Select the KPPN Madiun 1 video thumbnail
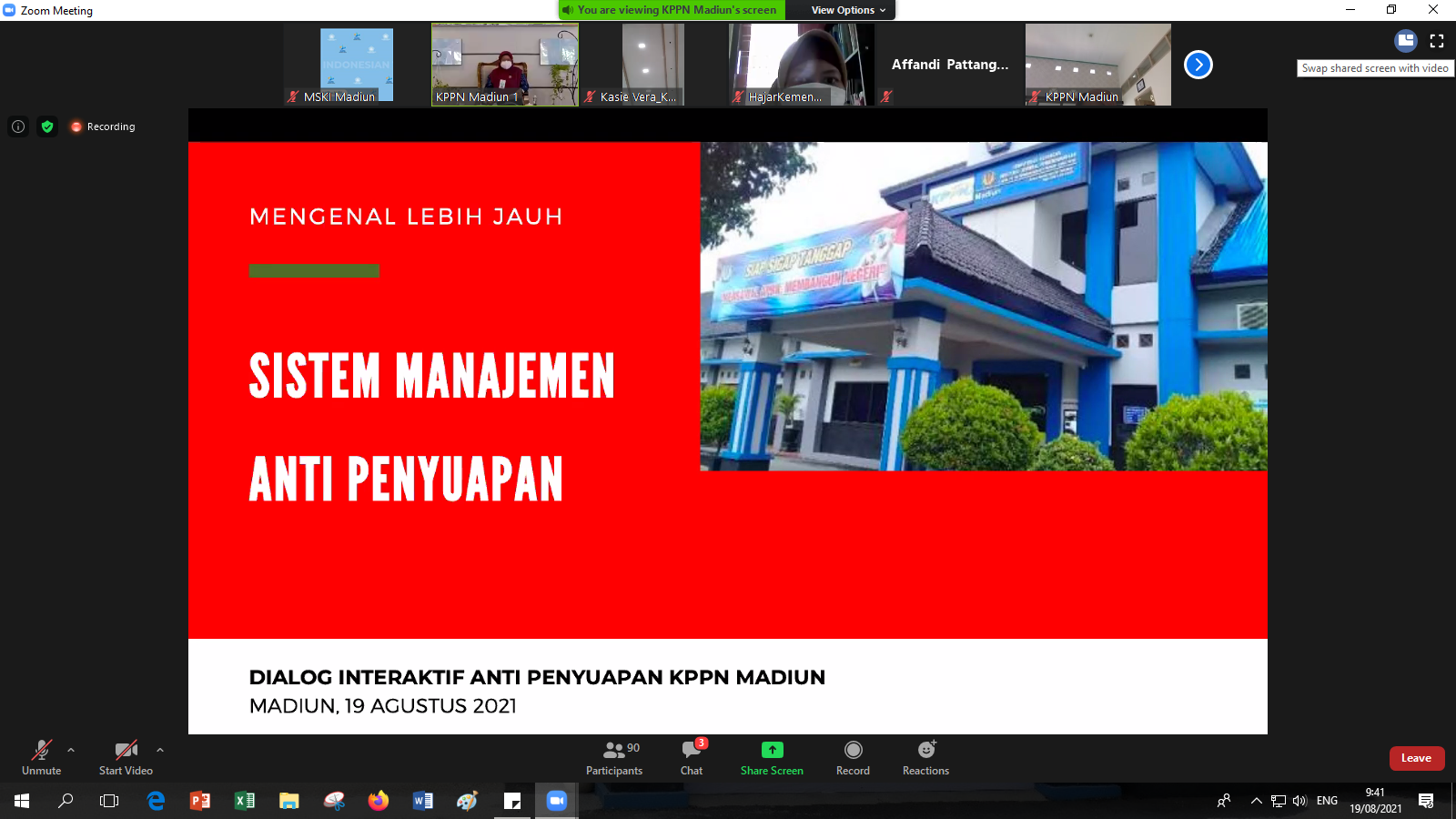This screenshot has height=819, width=1456. point(504,65)
